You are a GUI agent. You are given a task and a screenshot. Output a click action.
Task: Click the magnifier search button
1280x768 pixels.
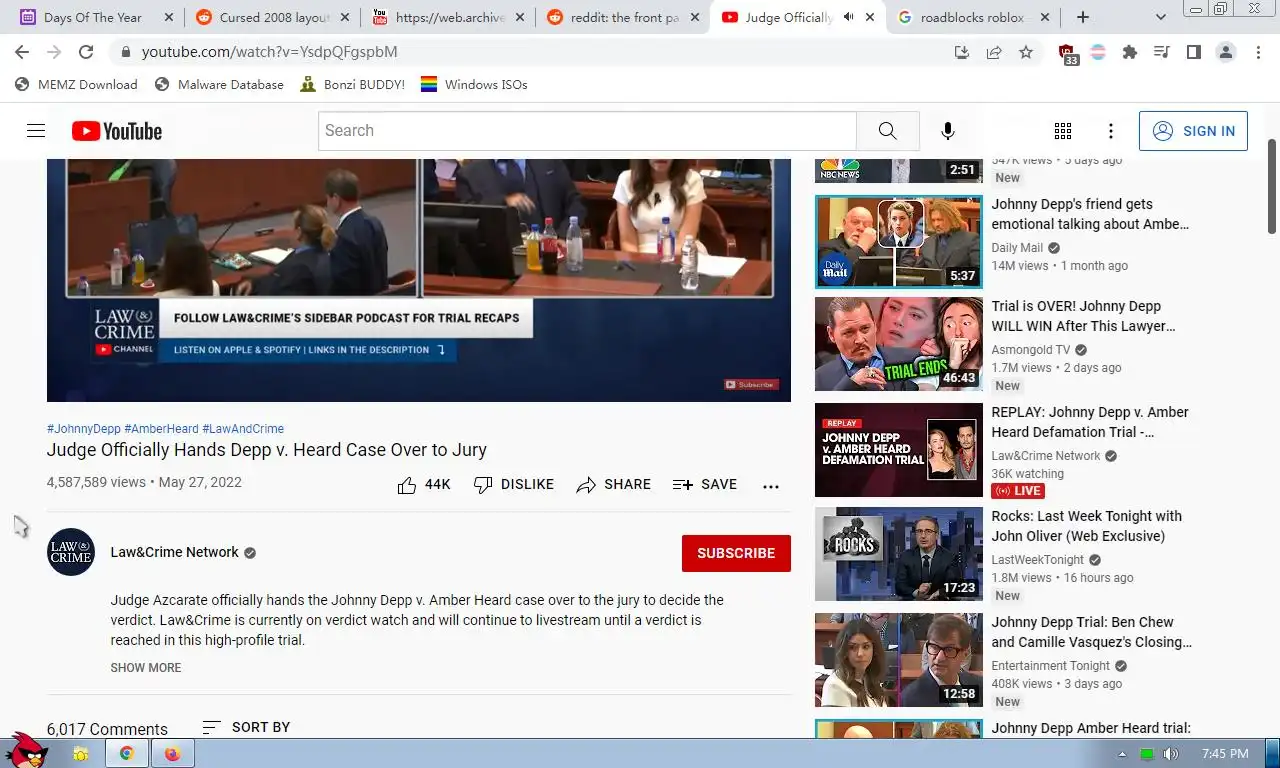[887, 131]
